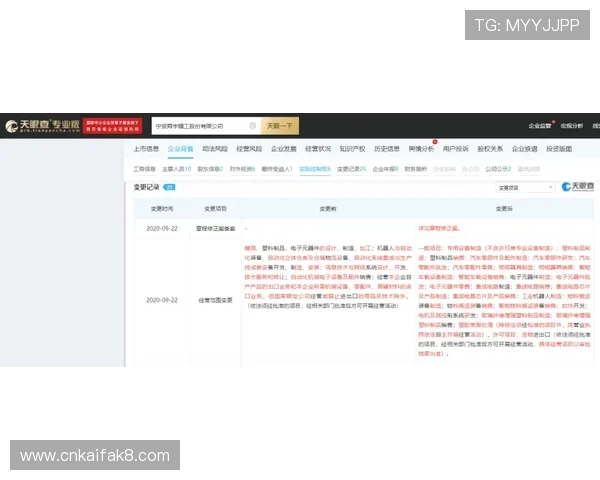Select the 股东信息 2 sub-tab

click(210, 169)
